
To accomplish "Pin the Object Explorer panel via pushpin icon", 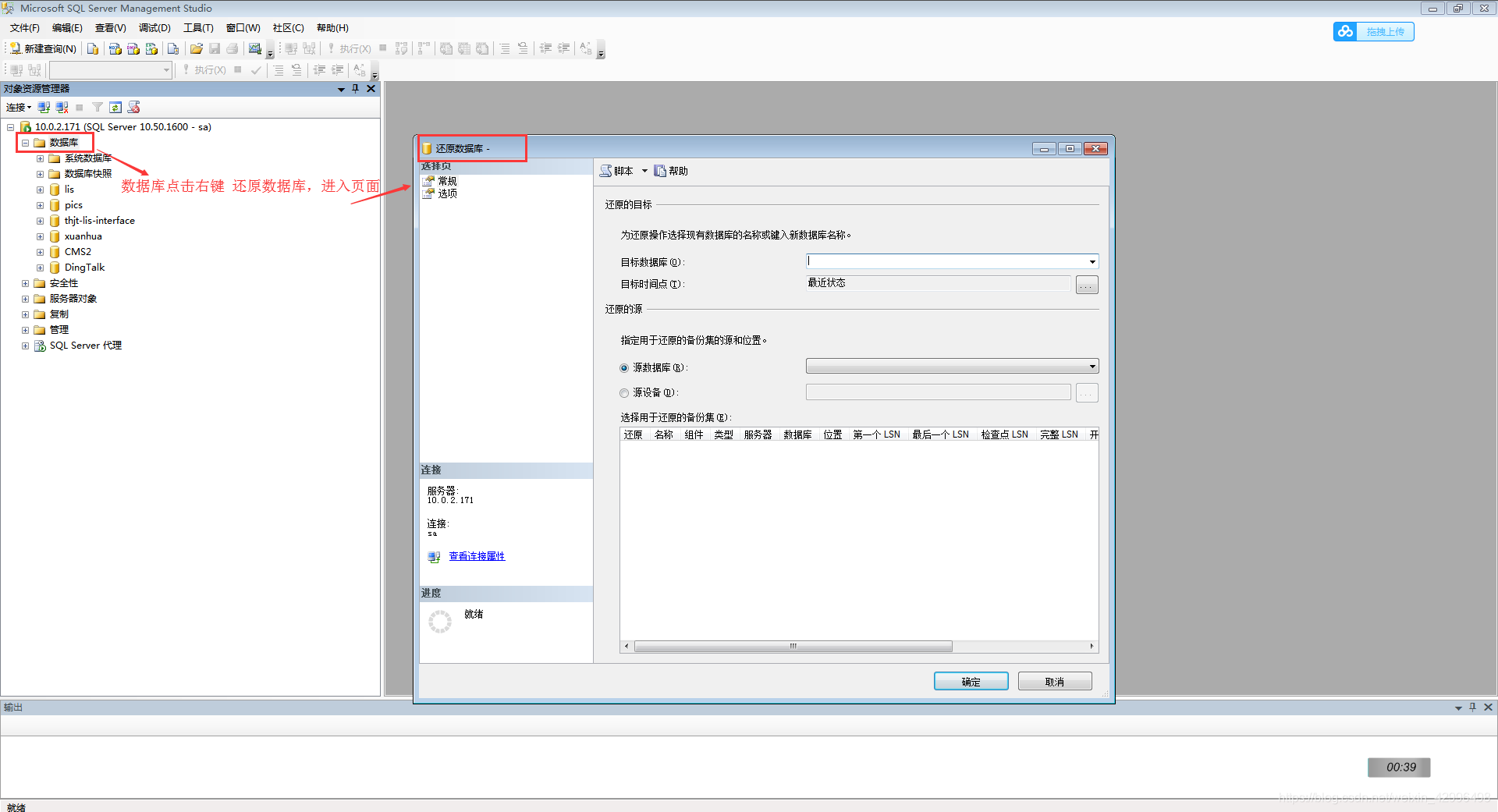I will pyautogui.click(x=356, y=88).
